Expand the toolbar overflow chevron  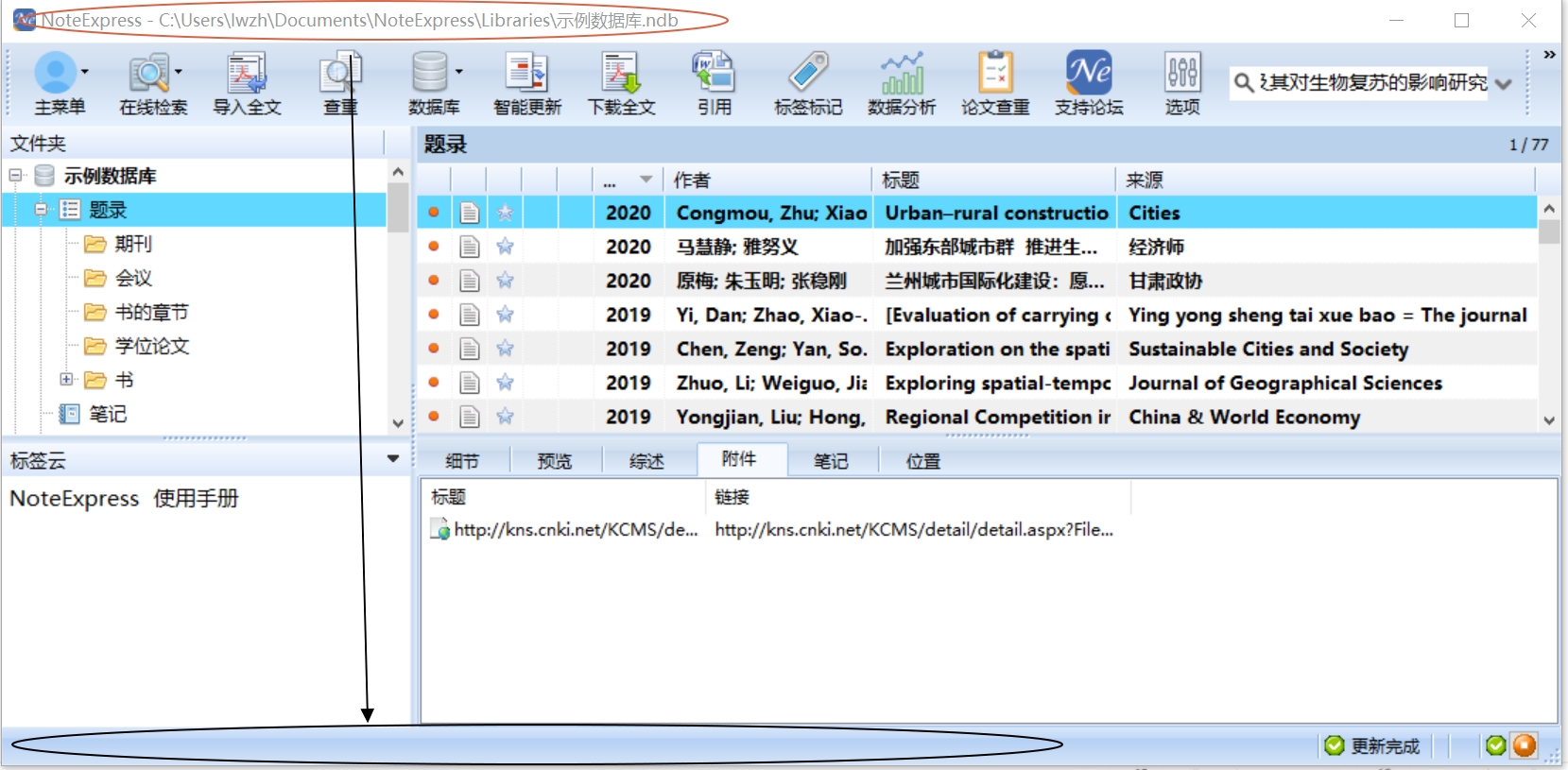pyautogui.click(x=1549, y=55)
